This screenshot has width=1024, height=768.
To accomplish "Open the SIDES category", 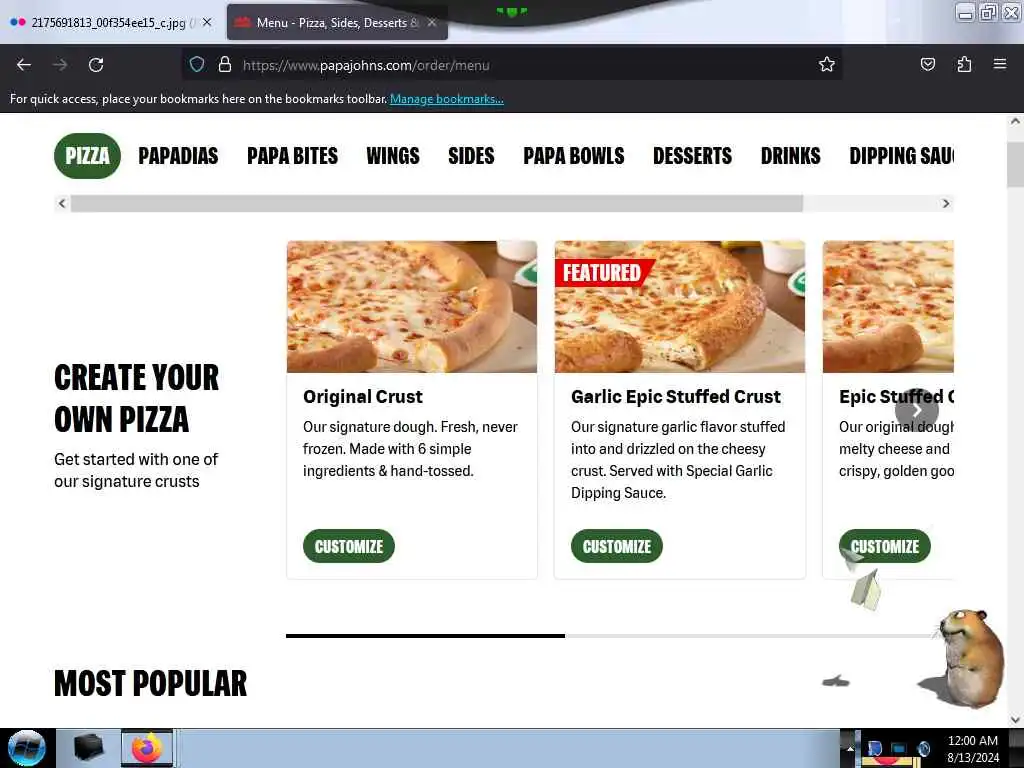I will click(x=472, y=156).
